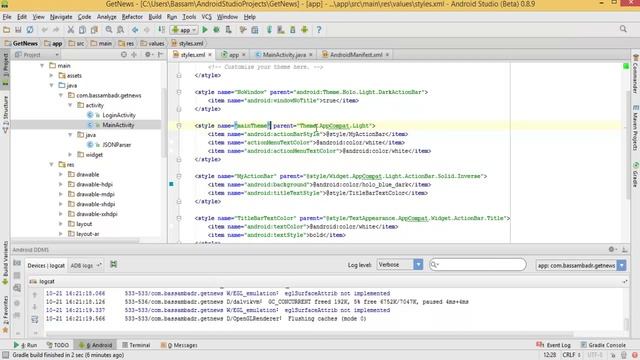
Task: Open the Run tool window button
Action: tap(25, 345)
